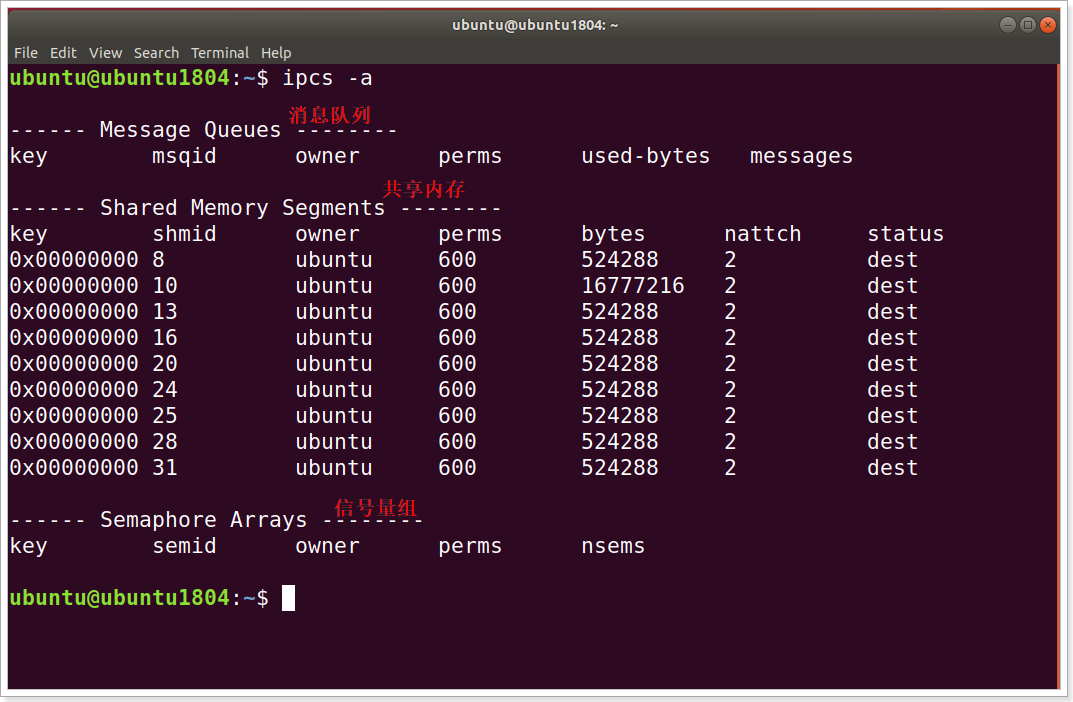Screen dimensions: 1073x702
Task: Click the 16777216 bytes value
Action: tap(632, 286)
